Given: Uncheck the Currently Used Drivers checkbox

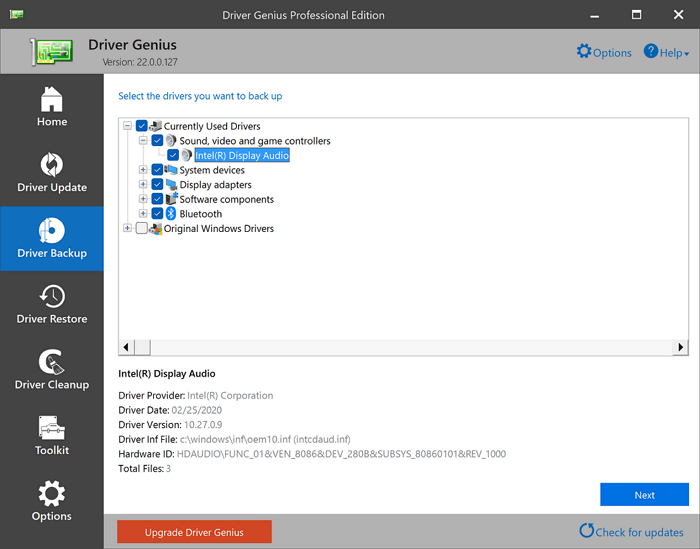Looking at the screenshot, I should (x=142, y=127).
